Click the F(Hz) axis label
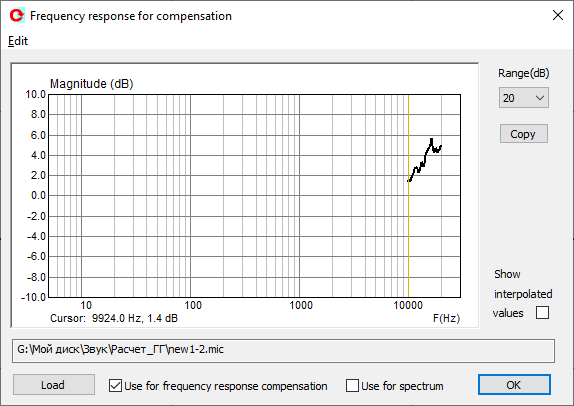The width and height of the screenshot is (574, 406). click(446, 318)
